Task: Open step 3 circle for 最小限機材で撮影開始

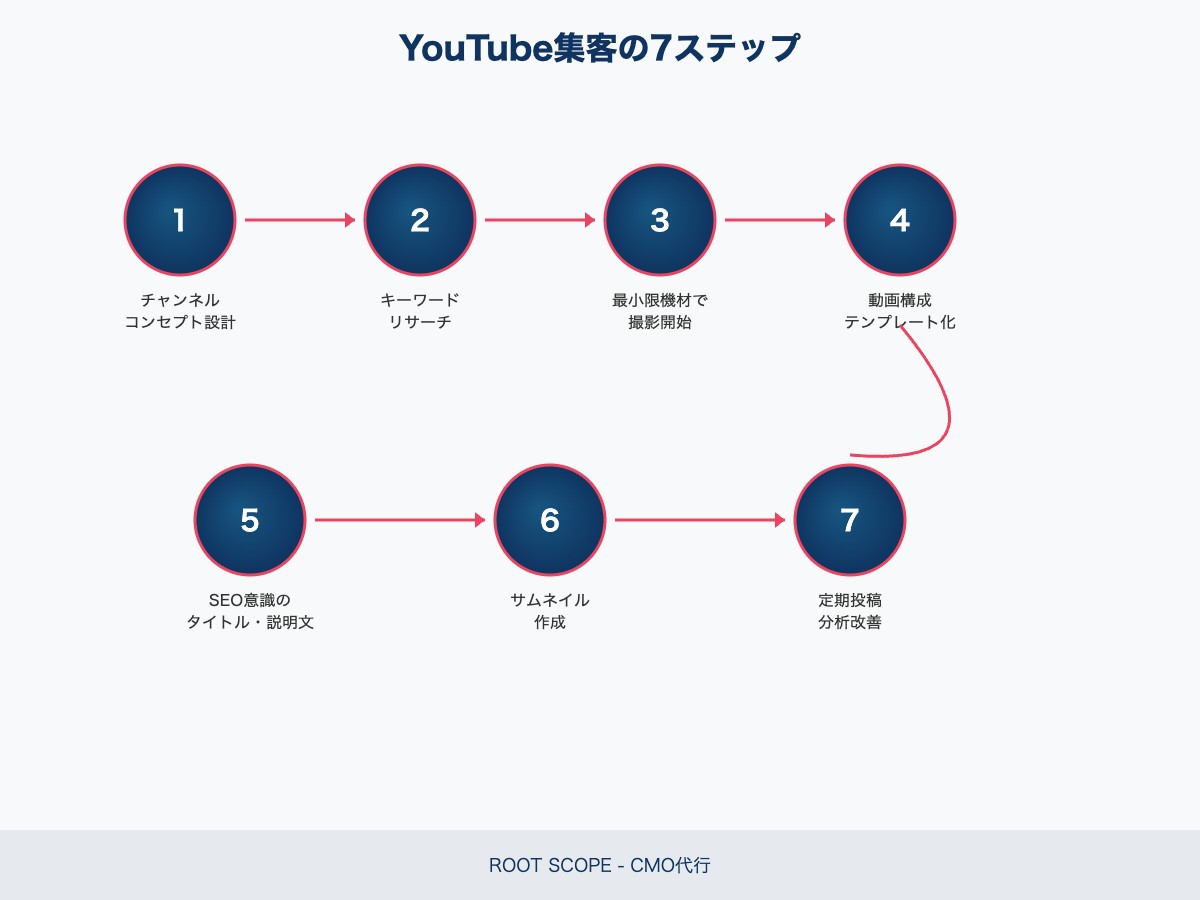Action: (658, 220)
